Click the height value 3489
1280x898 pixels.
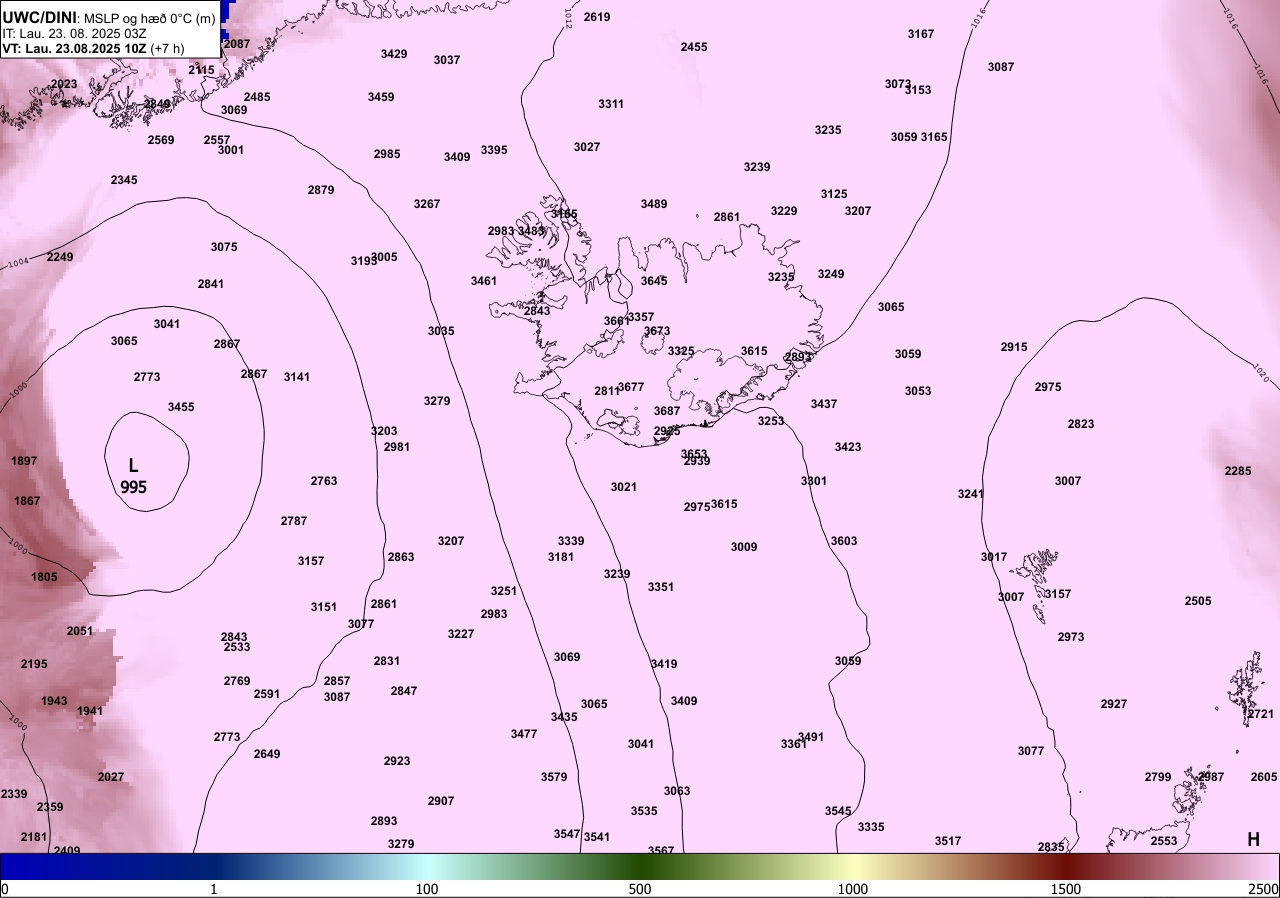coord(654,204)
